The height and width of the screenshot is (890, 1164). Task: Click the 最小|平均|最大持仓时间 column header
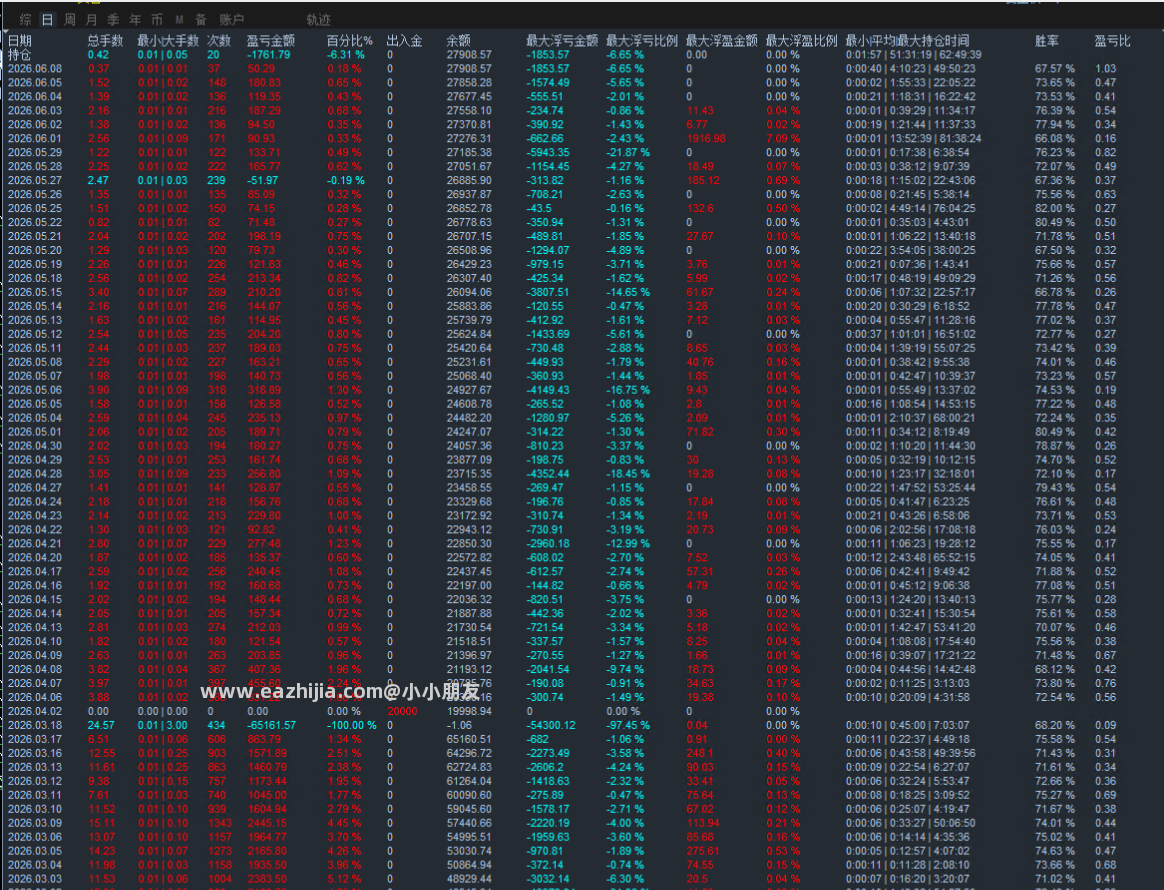[907, 41]
